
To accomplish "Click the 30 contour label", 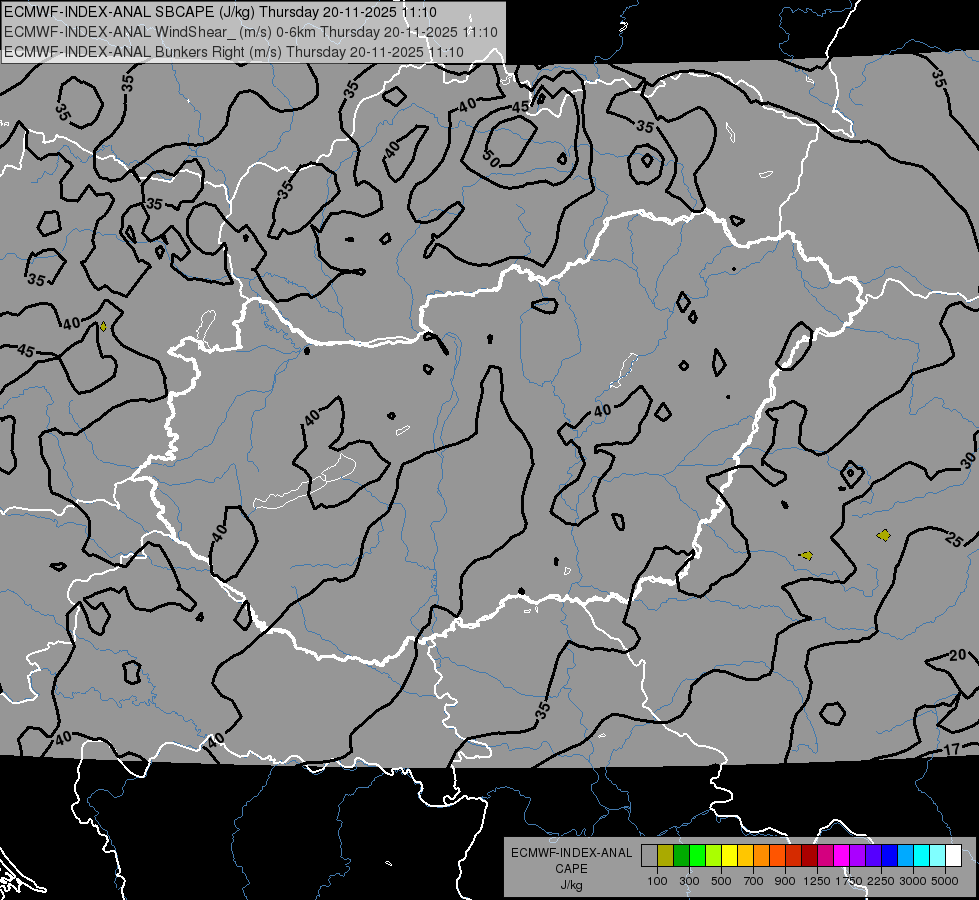I will tap(968, 461).
